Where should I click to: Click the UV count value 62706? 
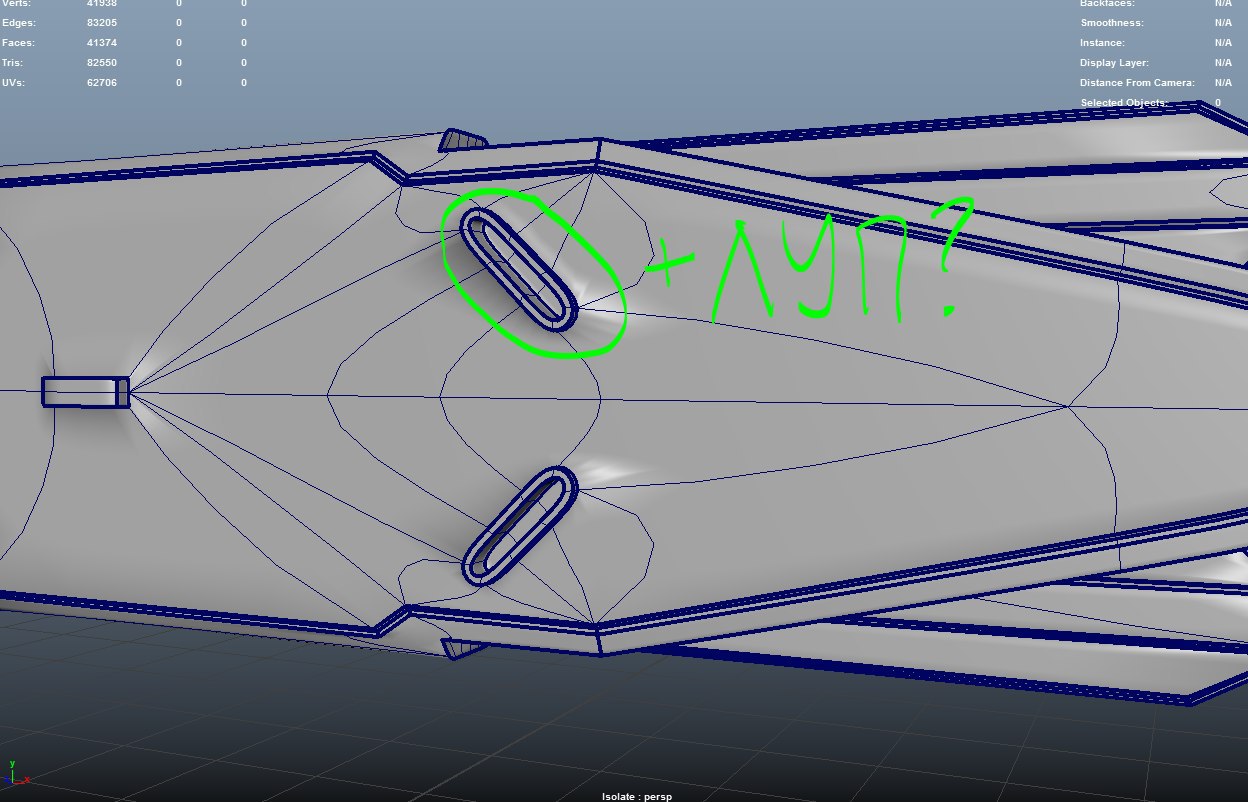click(102, 83)
